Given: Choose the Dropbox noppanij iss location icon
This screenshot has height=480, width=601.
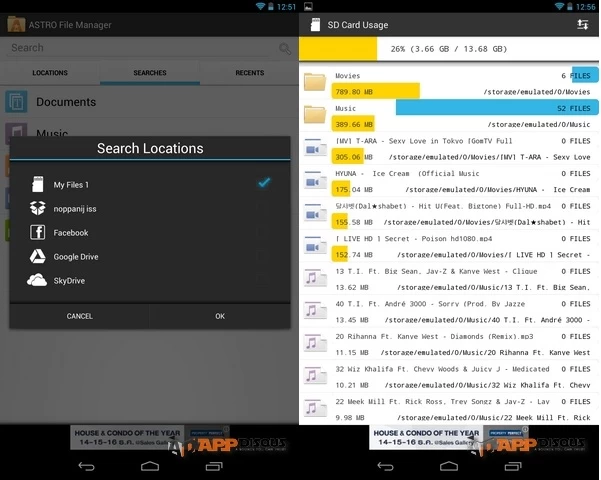Looking at the screenshot, I should pos(38,208).
